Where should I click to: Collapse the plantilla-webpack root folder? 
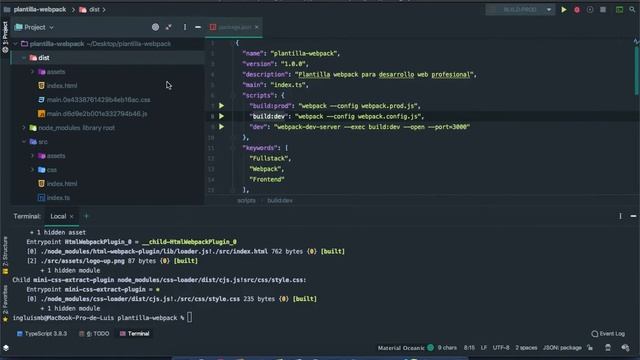click(15, 44)
